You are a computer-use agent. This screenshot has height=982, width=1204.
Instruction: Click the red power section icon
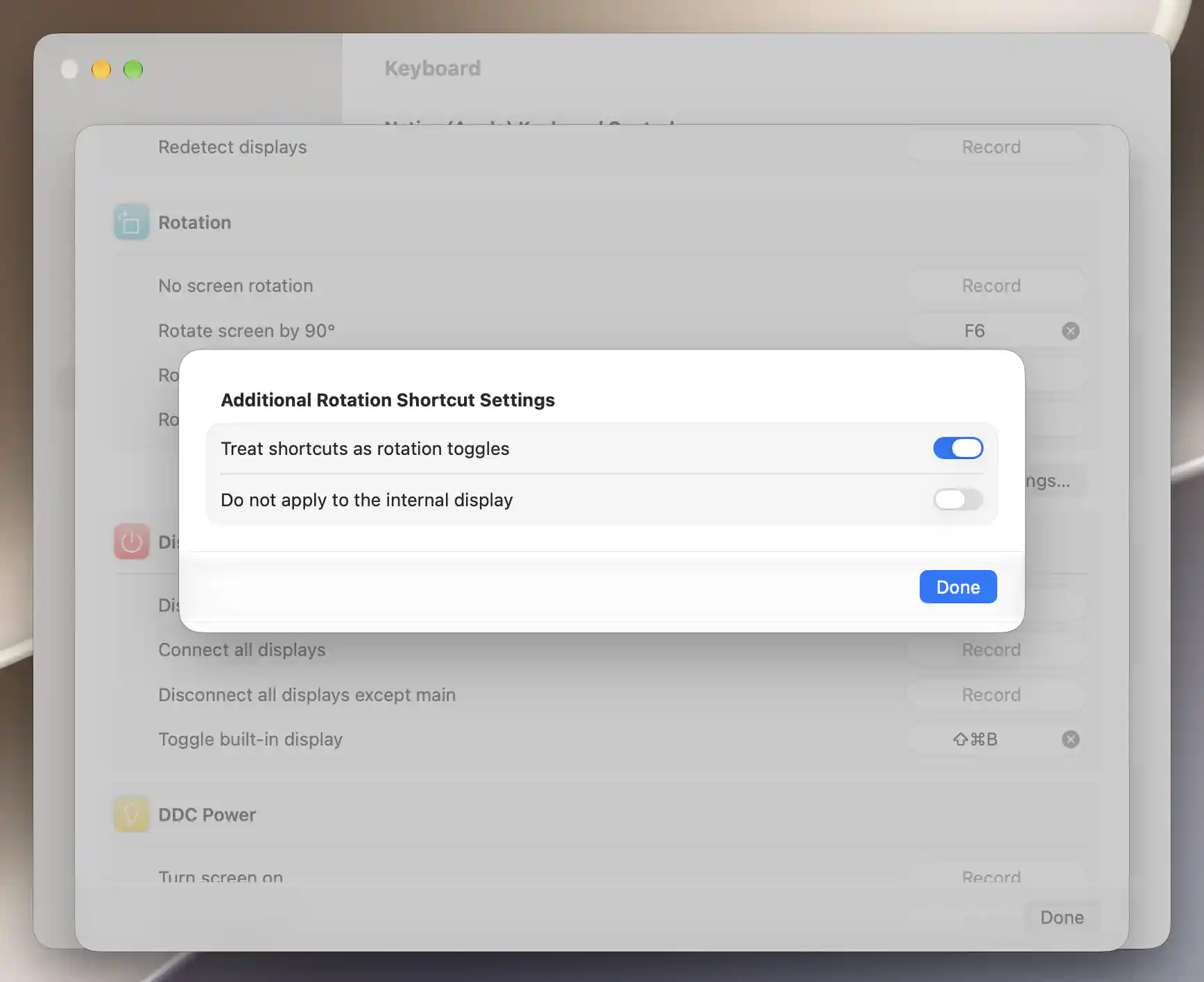tap(131, 542)
